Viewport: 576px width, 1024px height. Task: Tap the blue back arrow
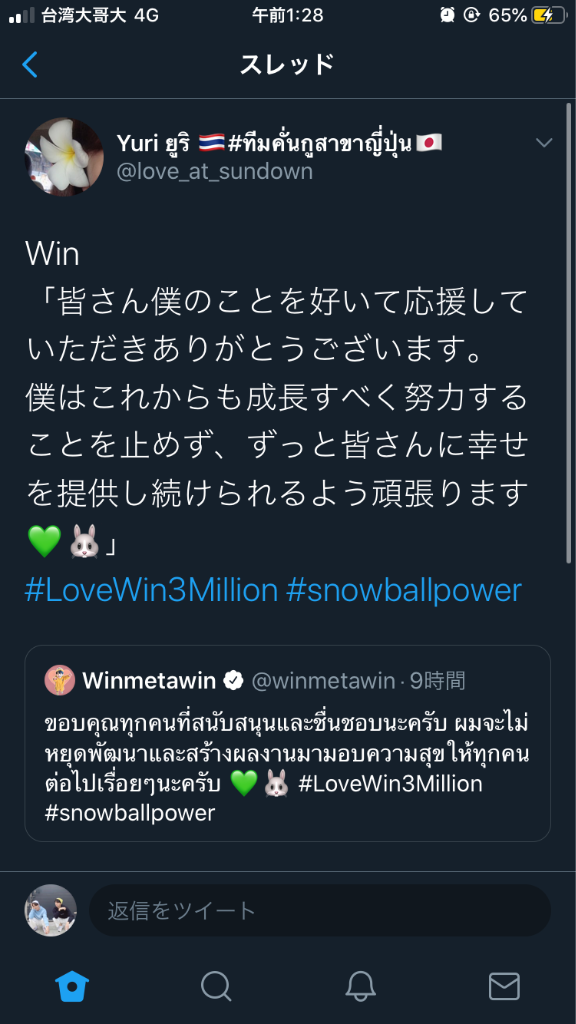click(30, 65)
